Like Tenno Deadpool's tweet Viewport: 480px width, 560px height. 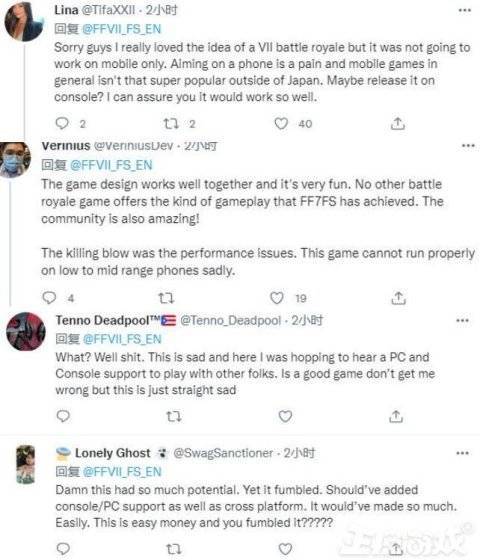pos(285,416)
